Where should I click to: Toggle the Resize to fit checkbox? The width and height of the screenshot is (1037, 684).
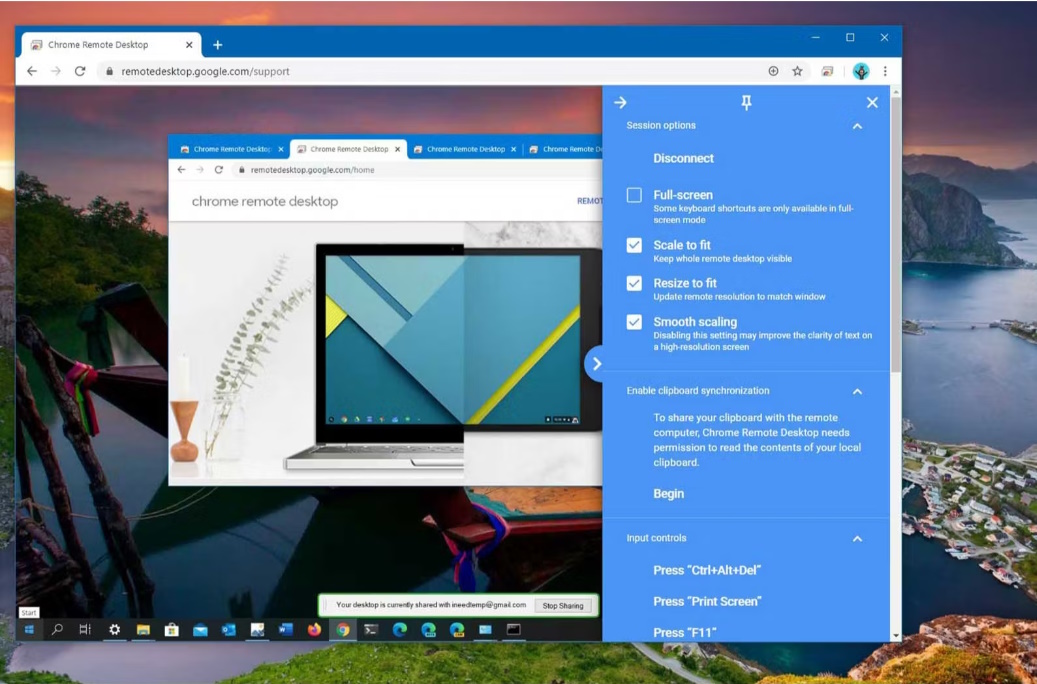[x=634, y=283]
